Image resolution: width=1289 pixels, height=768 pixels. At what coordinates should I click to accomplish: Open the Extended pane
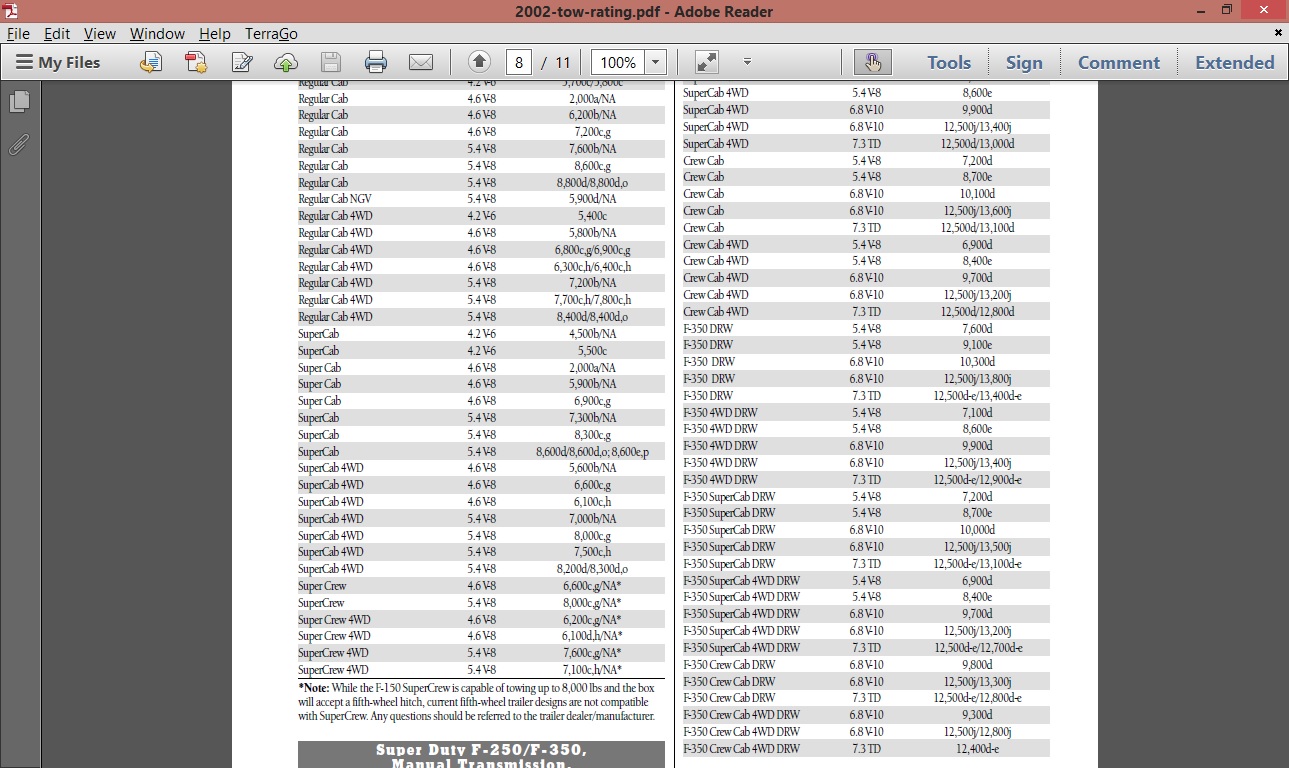1234,62
